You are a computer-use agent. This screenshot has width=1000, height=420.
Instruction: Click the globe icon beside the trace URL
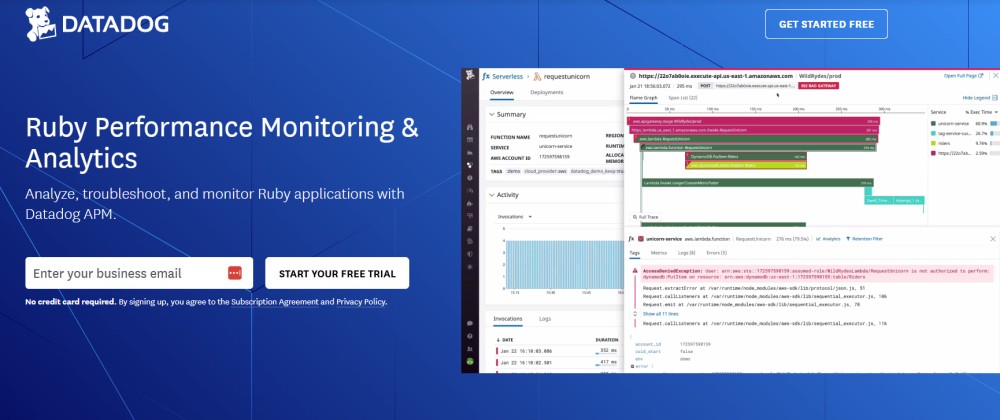coord(632,75)
